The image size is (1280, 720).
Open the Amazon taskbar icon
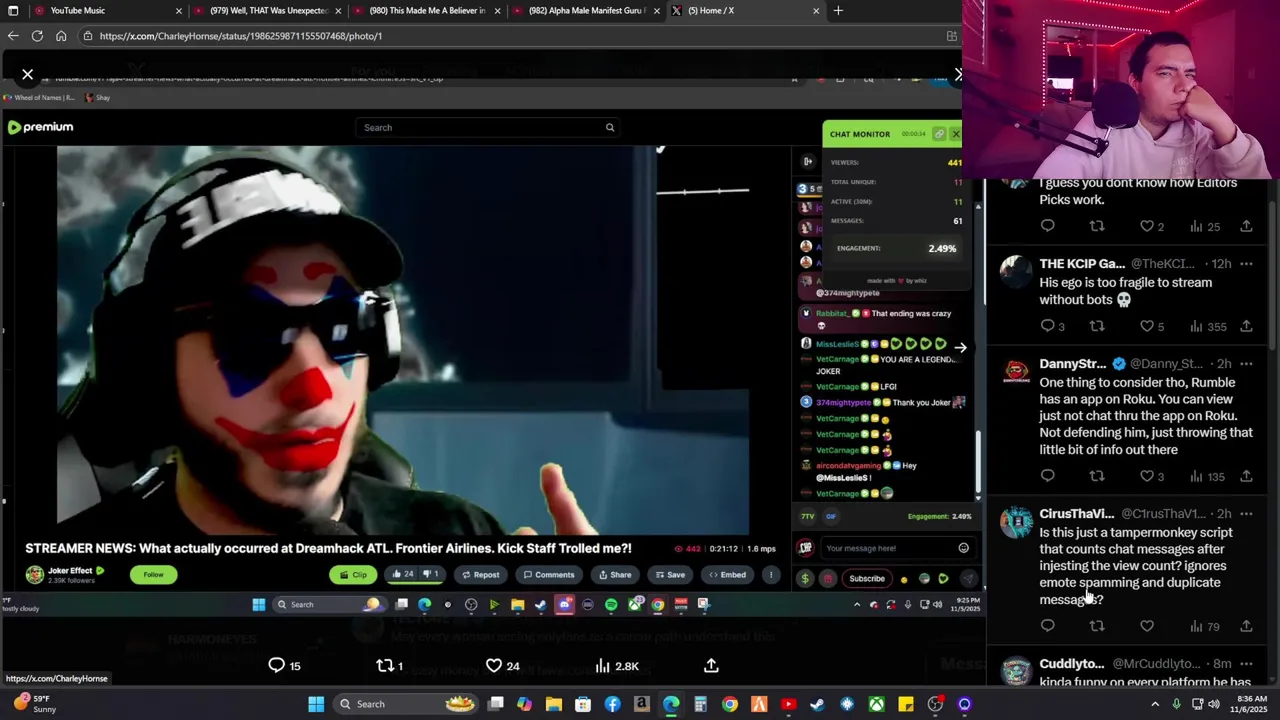click(641, 704)
